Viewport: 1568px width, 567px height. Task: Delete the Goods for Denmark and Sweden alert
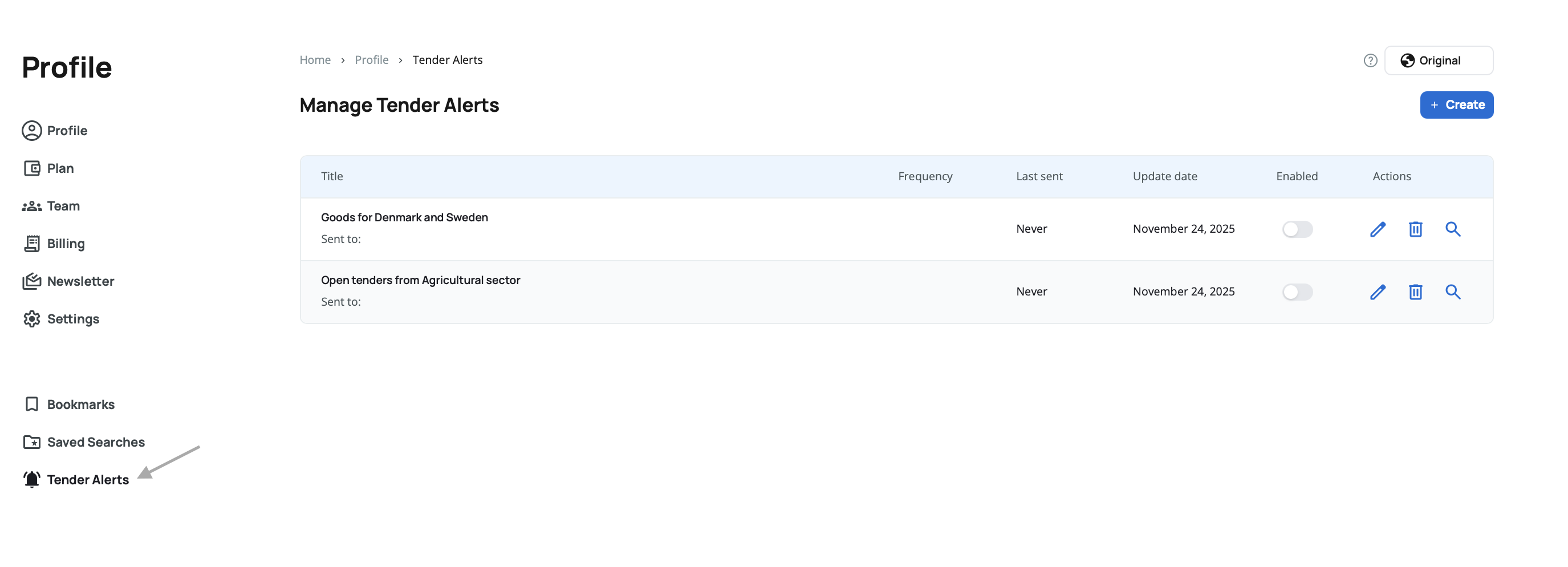(1415, 229)
